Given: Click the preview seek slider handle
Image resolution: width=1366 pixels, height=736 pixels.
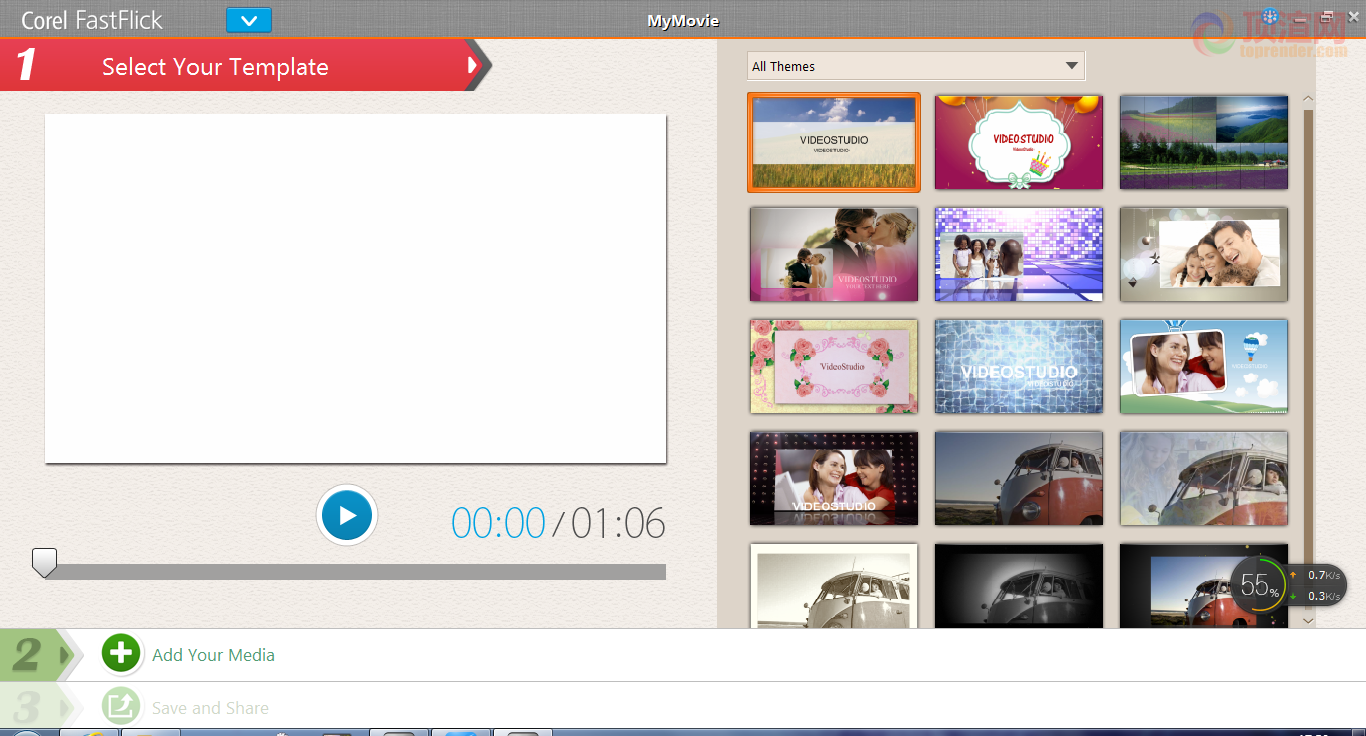Looking at the screenshot, I should click(x=44, y=563).
